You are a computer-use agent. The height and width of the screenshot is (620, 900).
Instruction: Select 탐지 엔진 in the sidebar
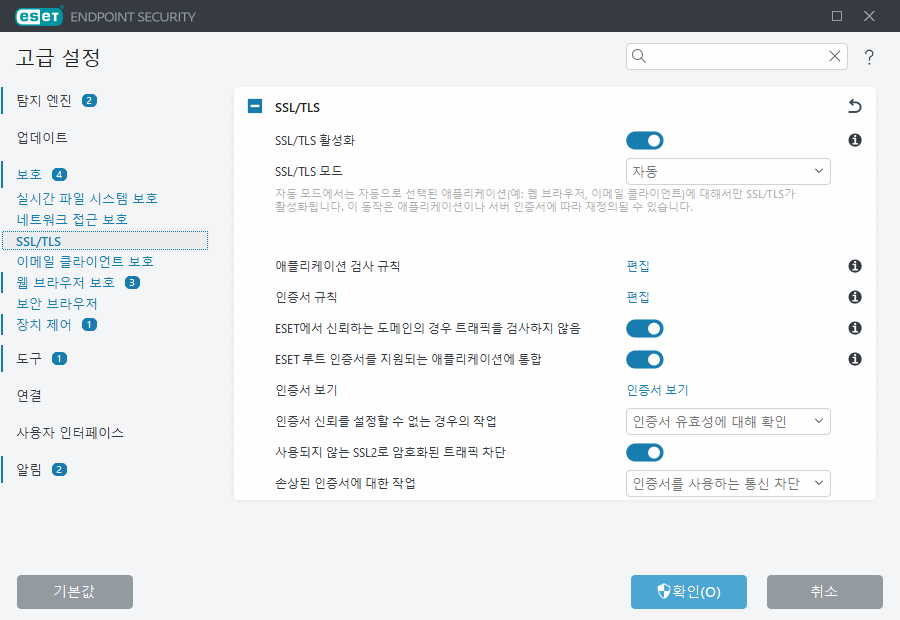point(45,100)
